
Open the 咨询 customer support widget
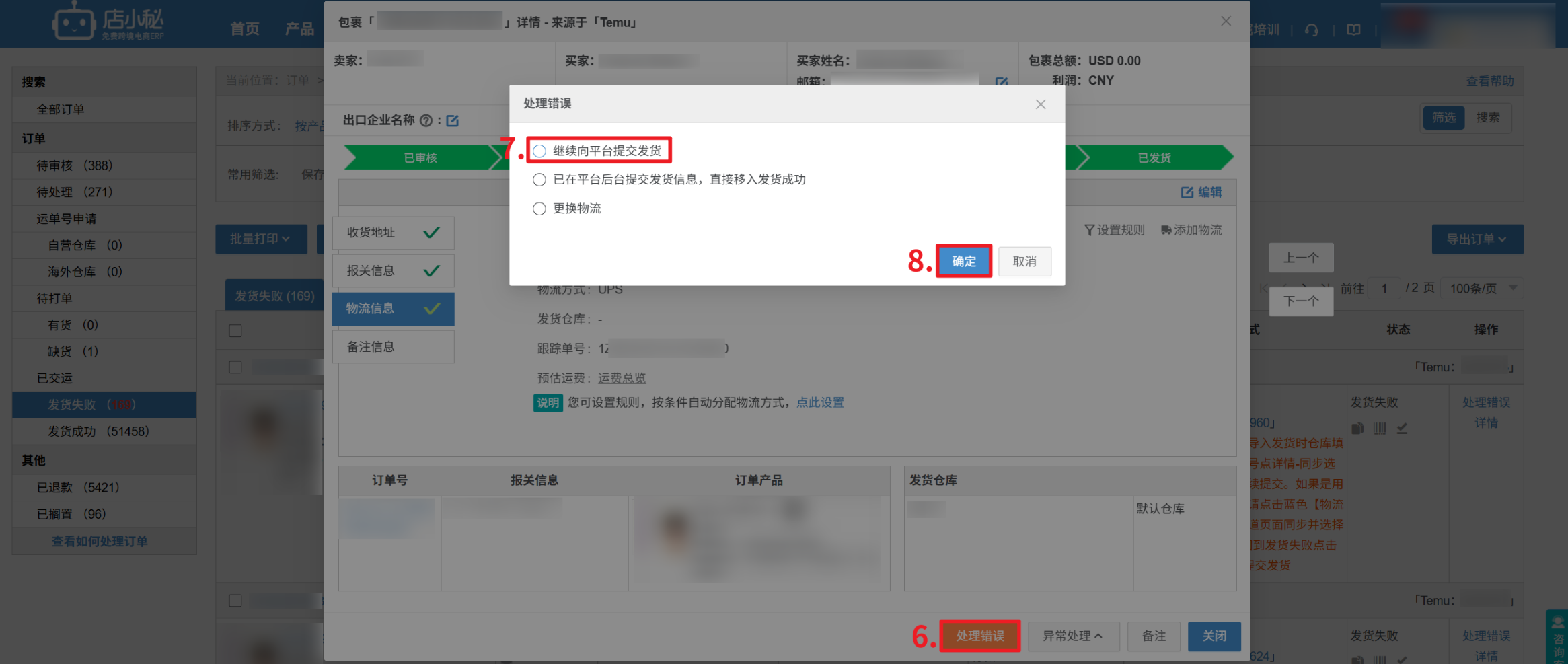click(x=1557, y=636)
